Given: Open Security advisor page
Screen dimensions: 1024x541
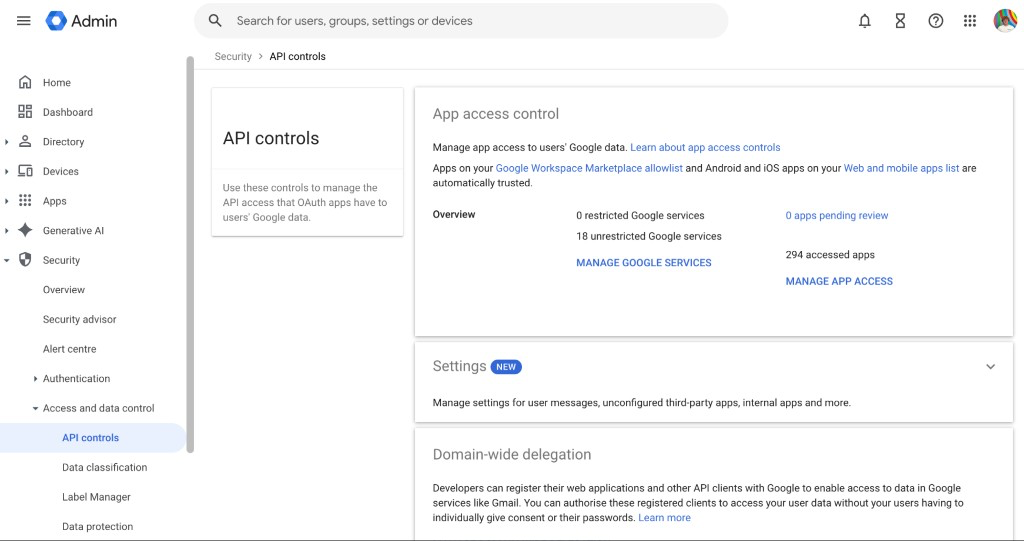Looking at the screenshot, I should click(x=80, y=319).
